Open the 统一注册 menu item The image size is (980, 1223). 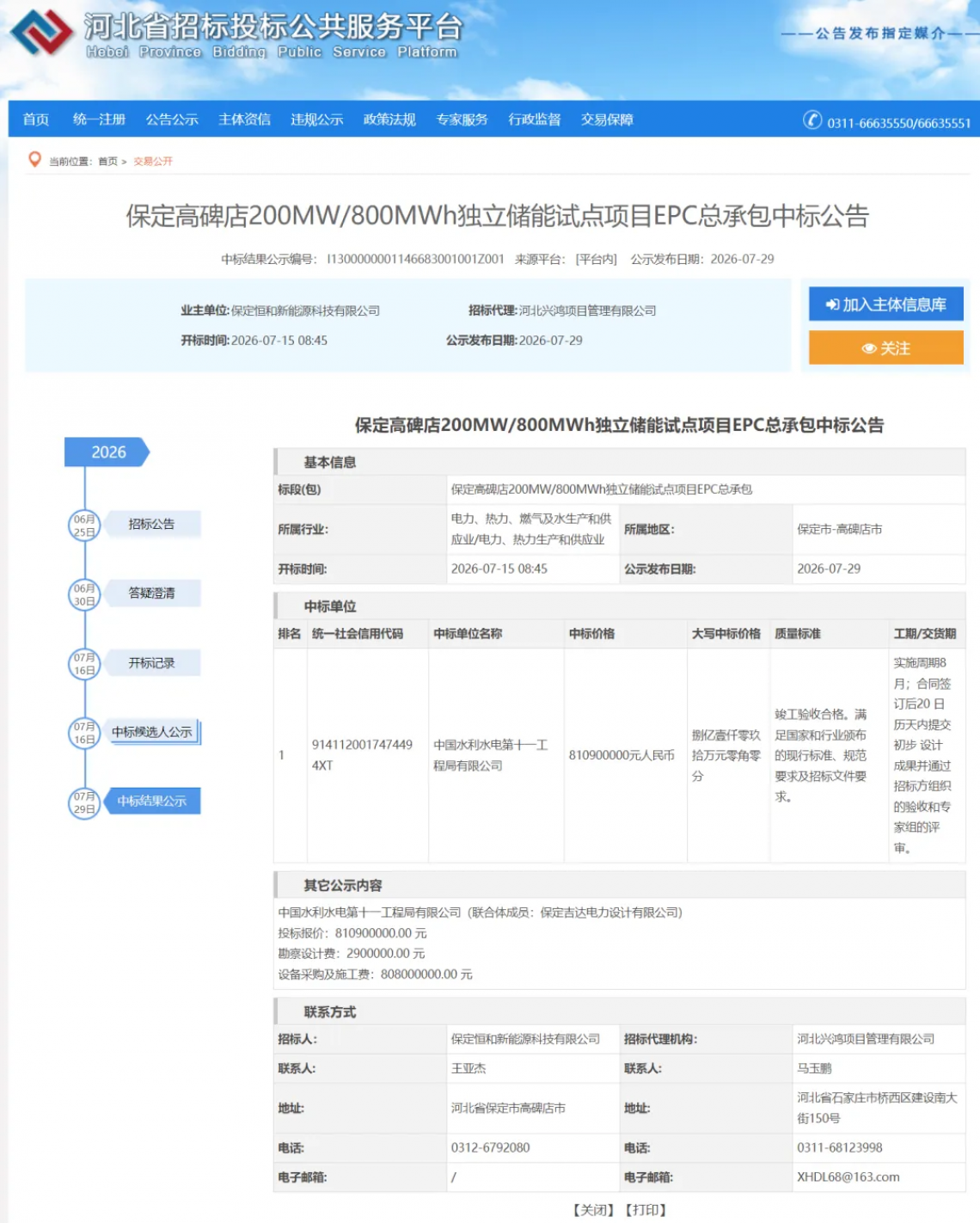pos(99,120)
